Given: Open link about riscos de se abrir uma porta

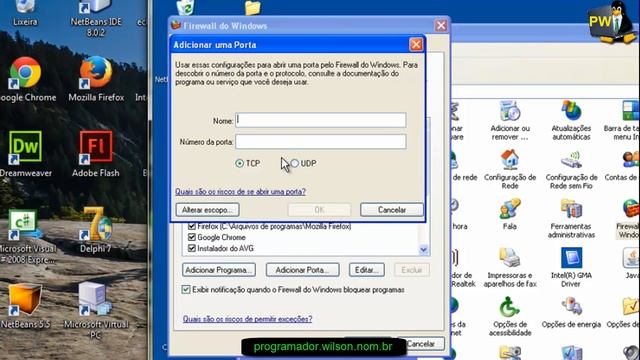Looking at the screenshot, I should (x=240, y=191).
